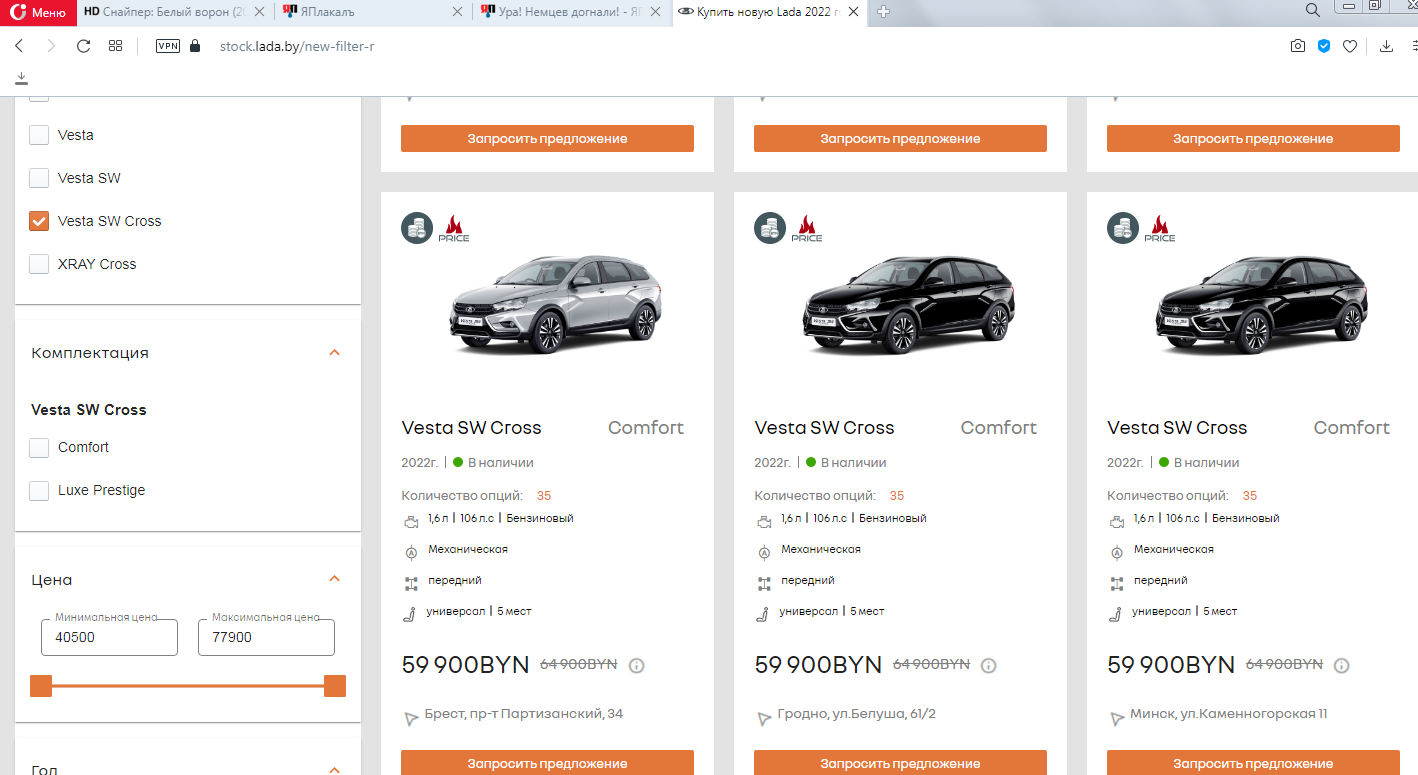Open the black car photo on Гродно card
Image resolution: width=1418 pixels, height=775 pixels.
click(909, 304)
